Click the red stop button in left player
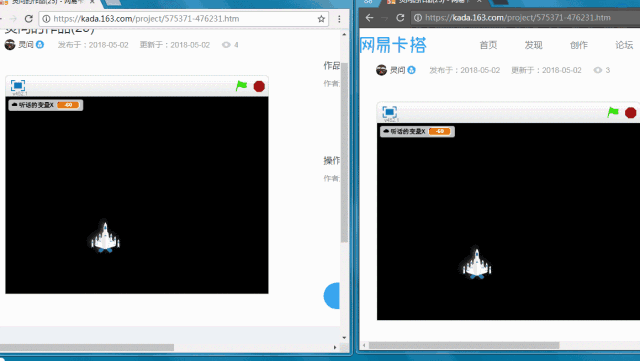 click(x=259, y=86)
